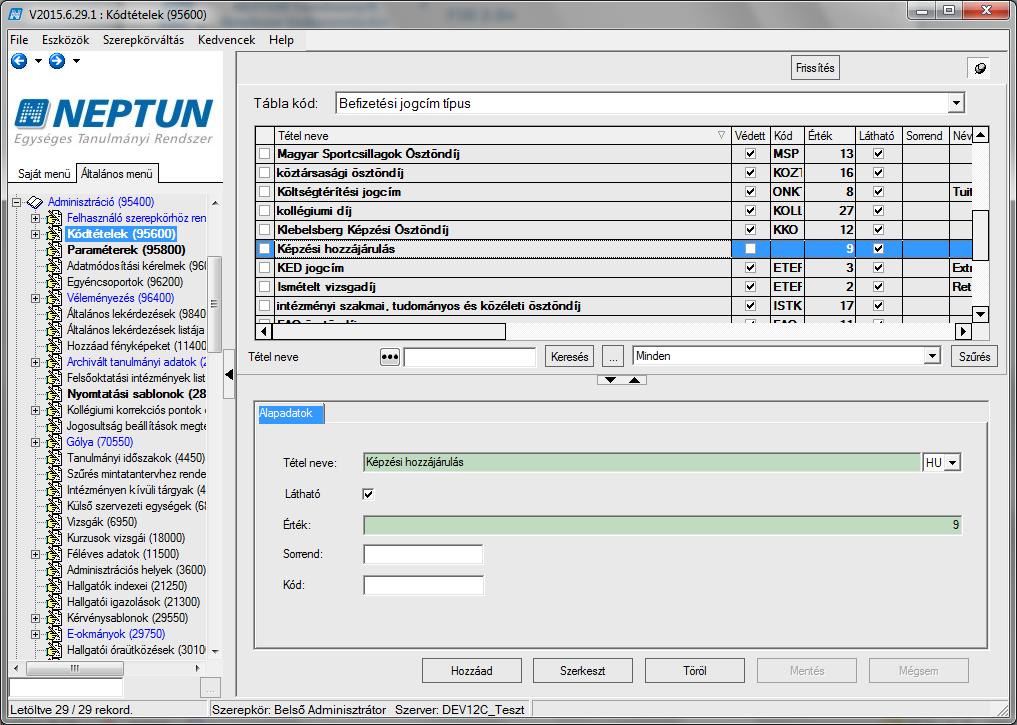Click the Tétel neve search input field
Viewport: 1017px width, 725px height.
coord(470,357)
